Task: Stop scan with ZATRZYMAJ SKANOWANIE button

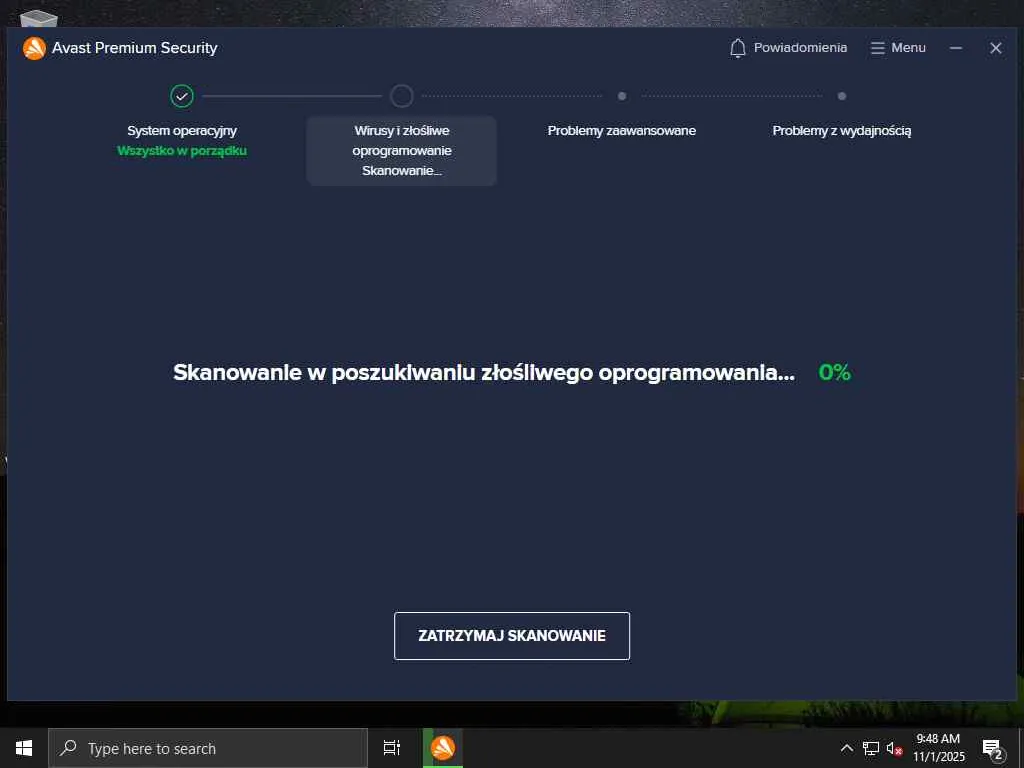Action: click(512, 636)
